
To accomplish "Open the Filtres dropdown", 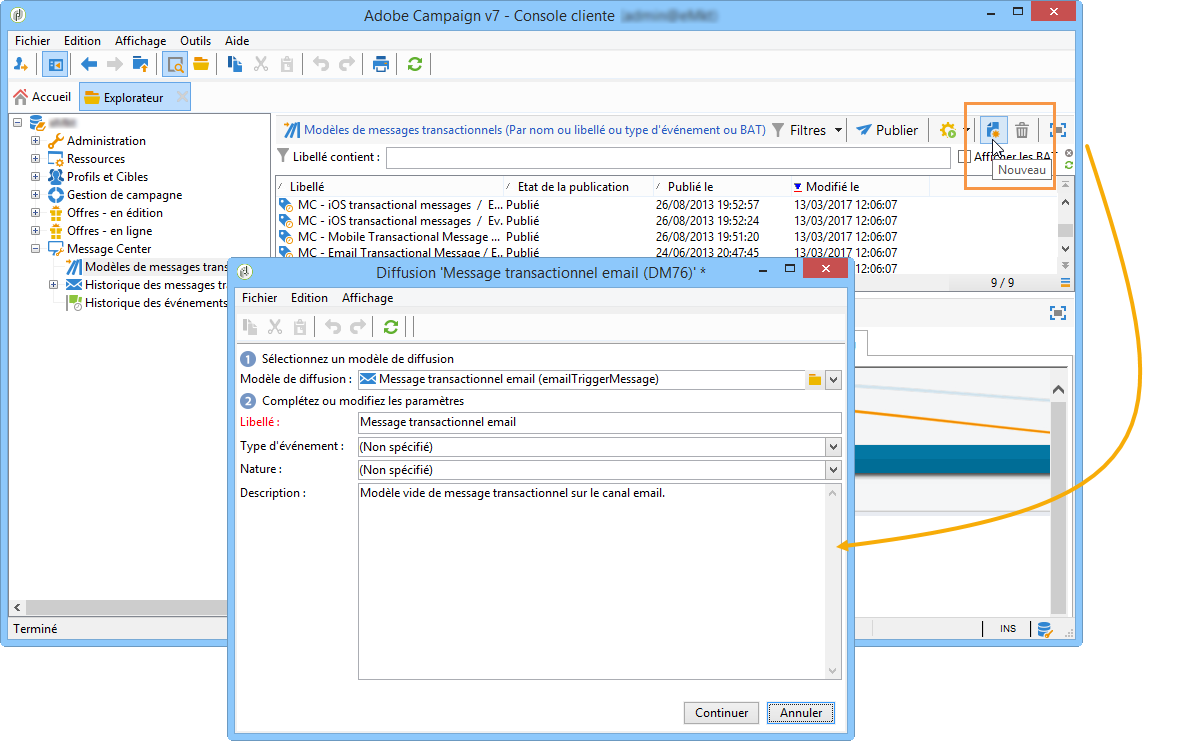I will 807,130.
